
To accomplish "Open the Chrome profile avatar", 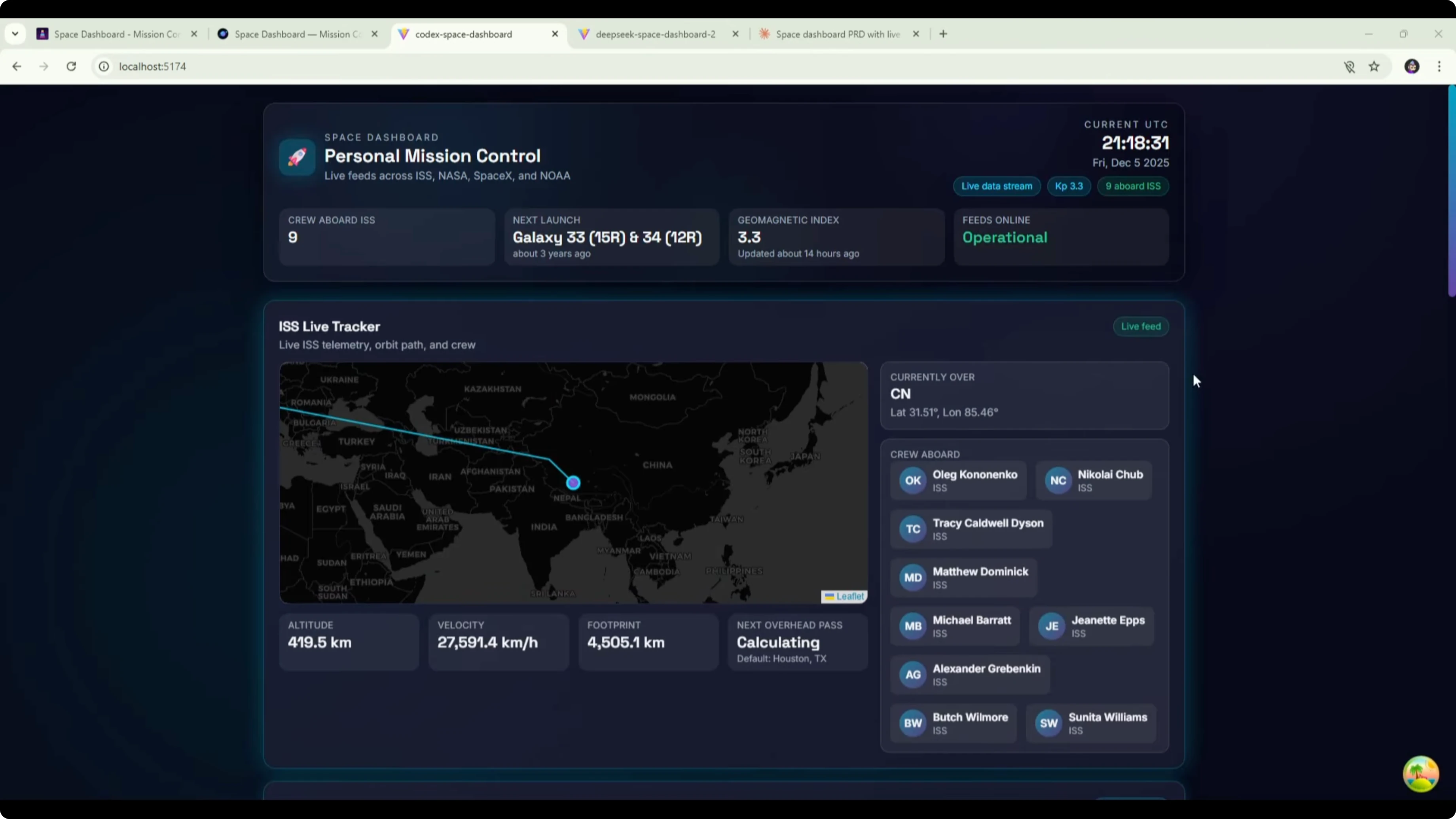I will 1411,67.
